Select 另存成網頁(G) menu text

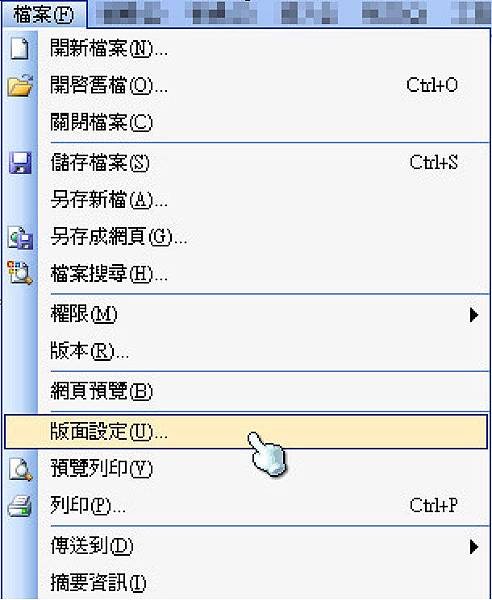tap(119, 237)
